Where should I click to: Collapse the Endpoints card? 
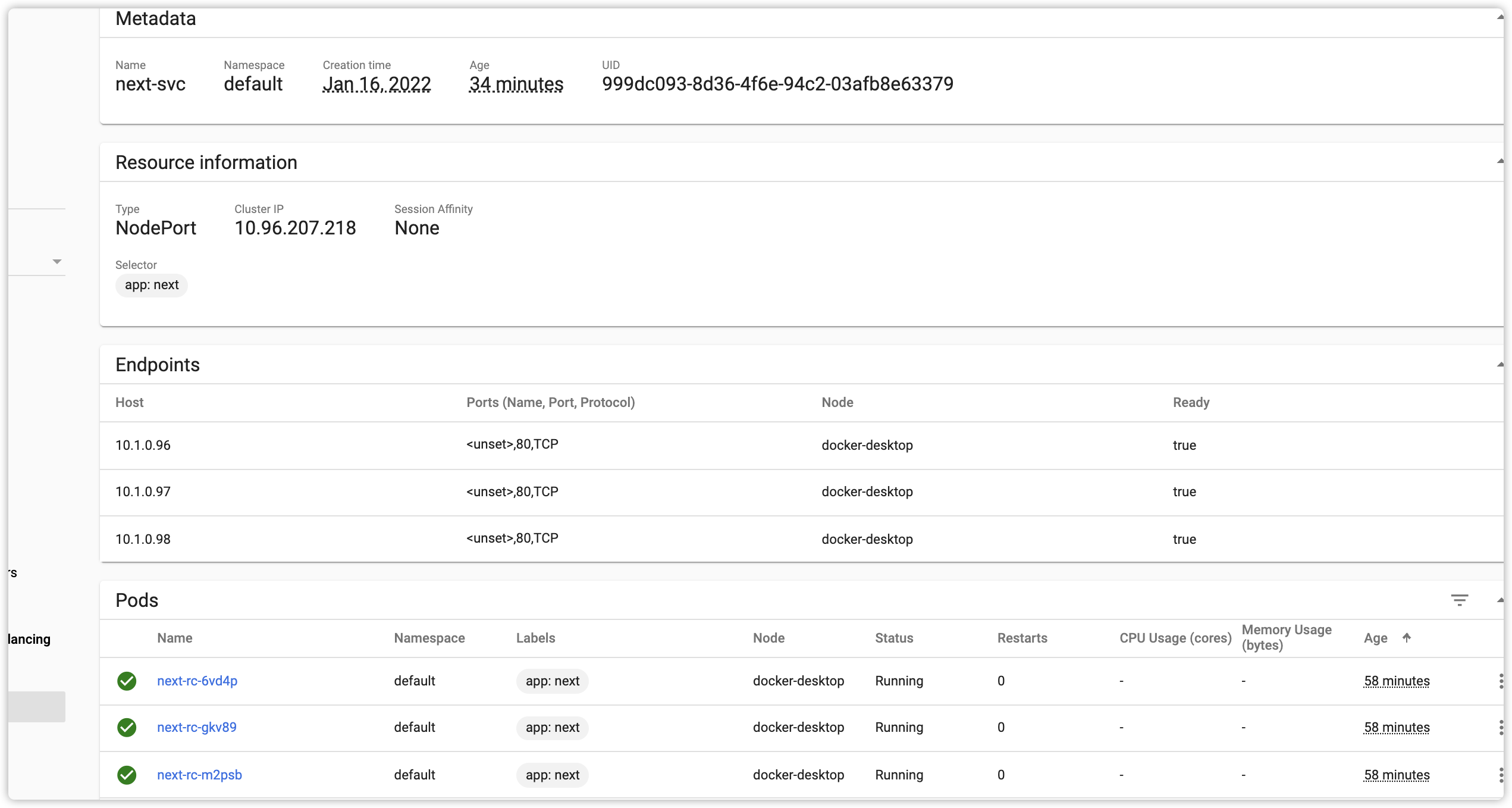1500,365
